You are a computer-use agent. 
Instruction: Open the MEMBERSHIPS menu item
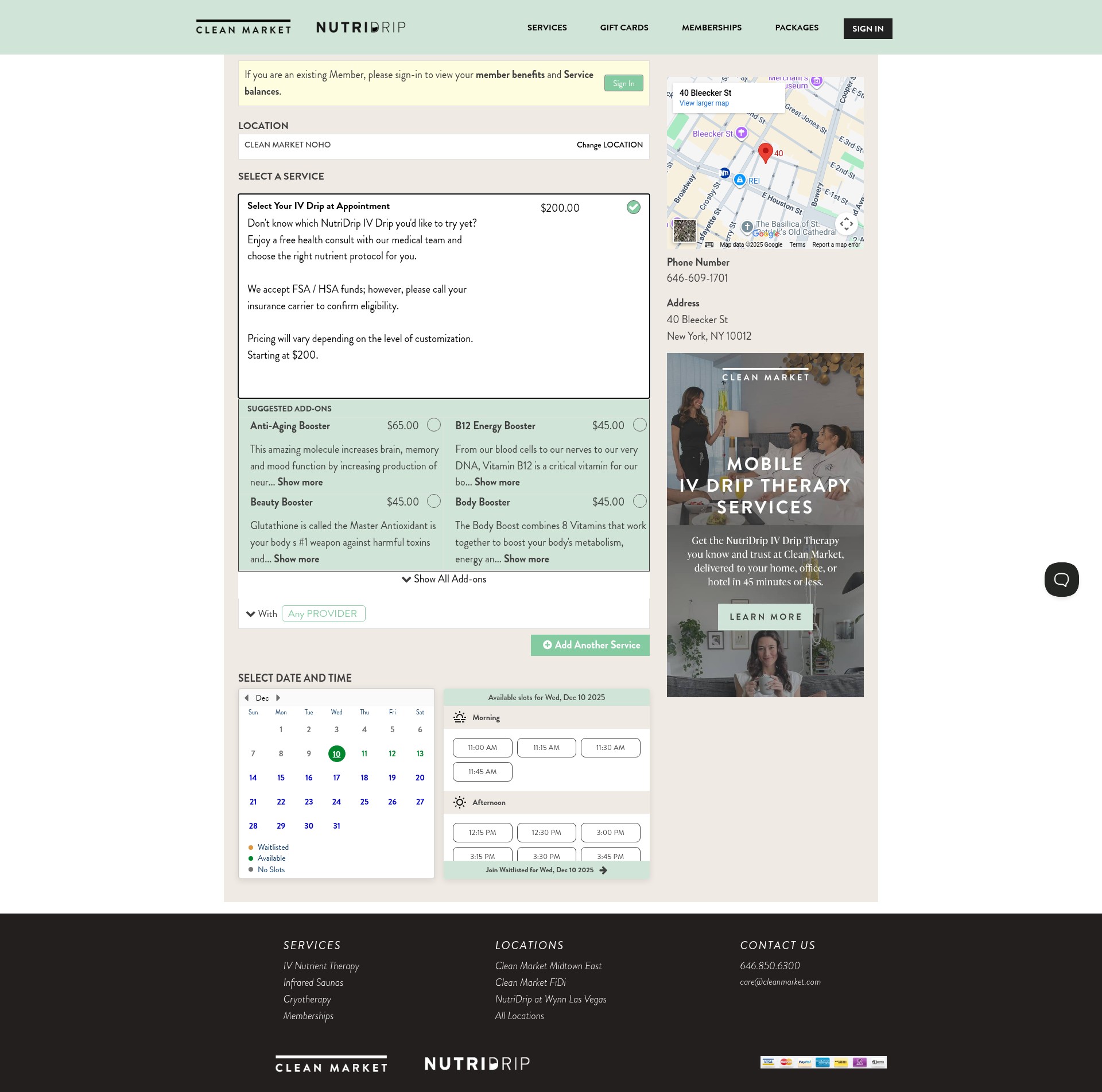712,28
